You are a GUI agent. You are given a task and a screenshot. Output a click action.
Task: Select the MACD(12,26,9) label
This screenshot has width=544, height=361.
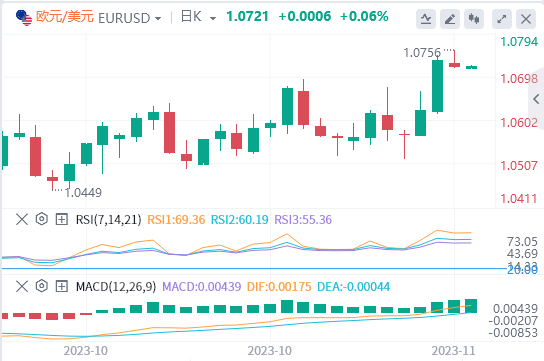[116, 287]
